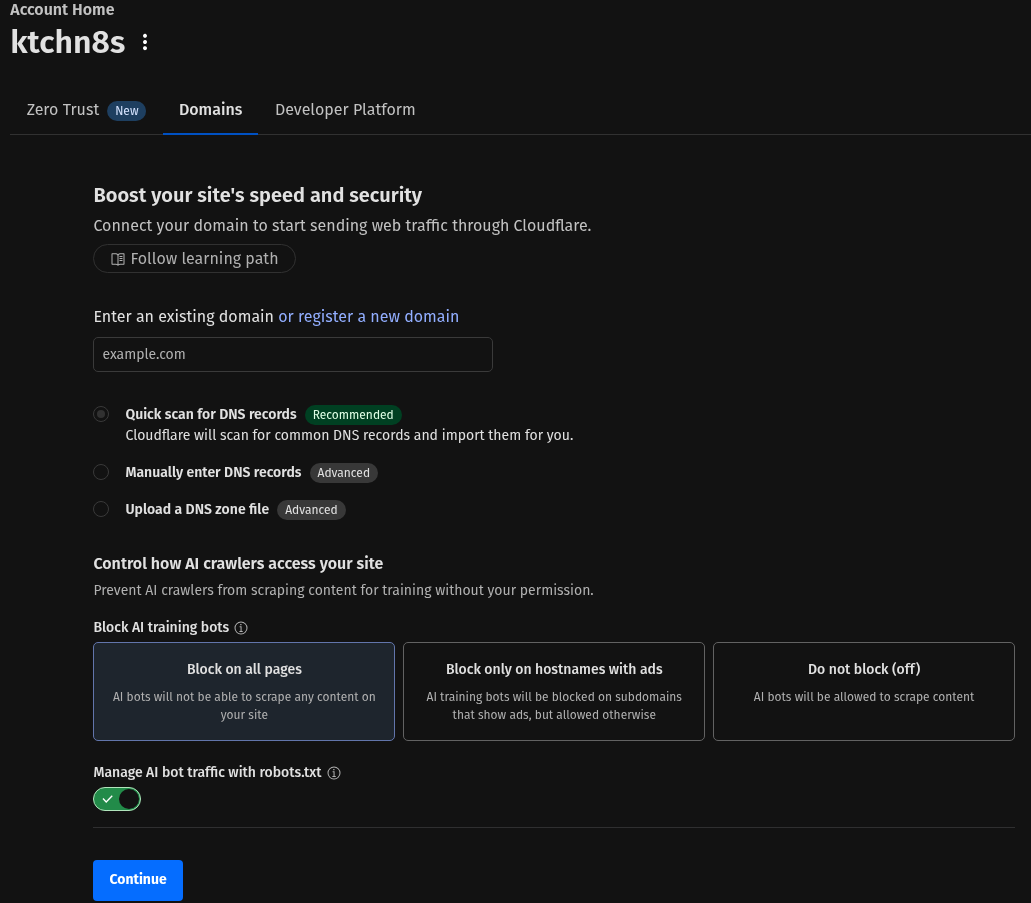
Task: Click Advanced badge beside Upload a DNS zone file
Action: 311,510
